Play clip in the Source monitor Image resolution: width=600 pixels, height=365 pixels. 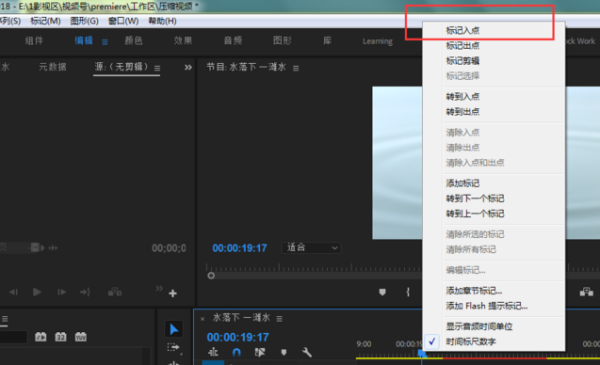pos(37,292)
